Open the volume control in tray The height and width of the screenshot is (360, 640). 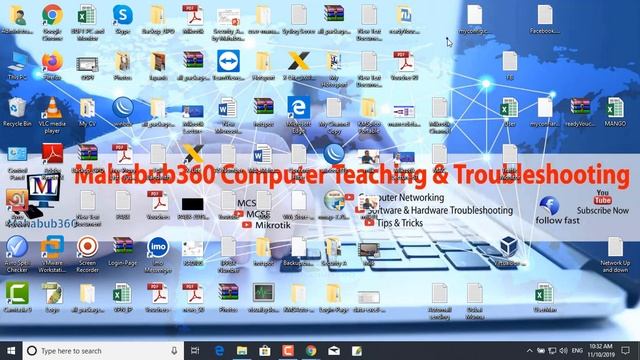(564, 351)
